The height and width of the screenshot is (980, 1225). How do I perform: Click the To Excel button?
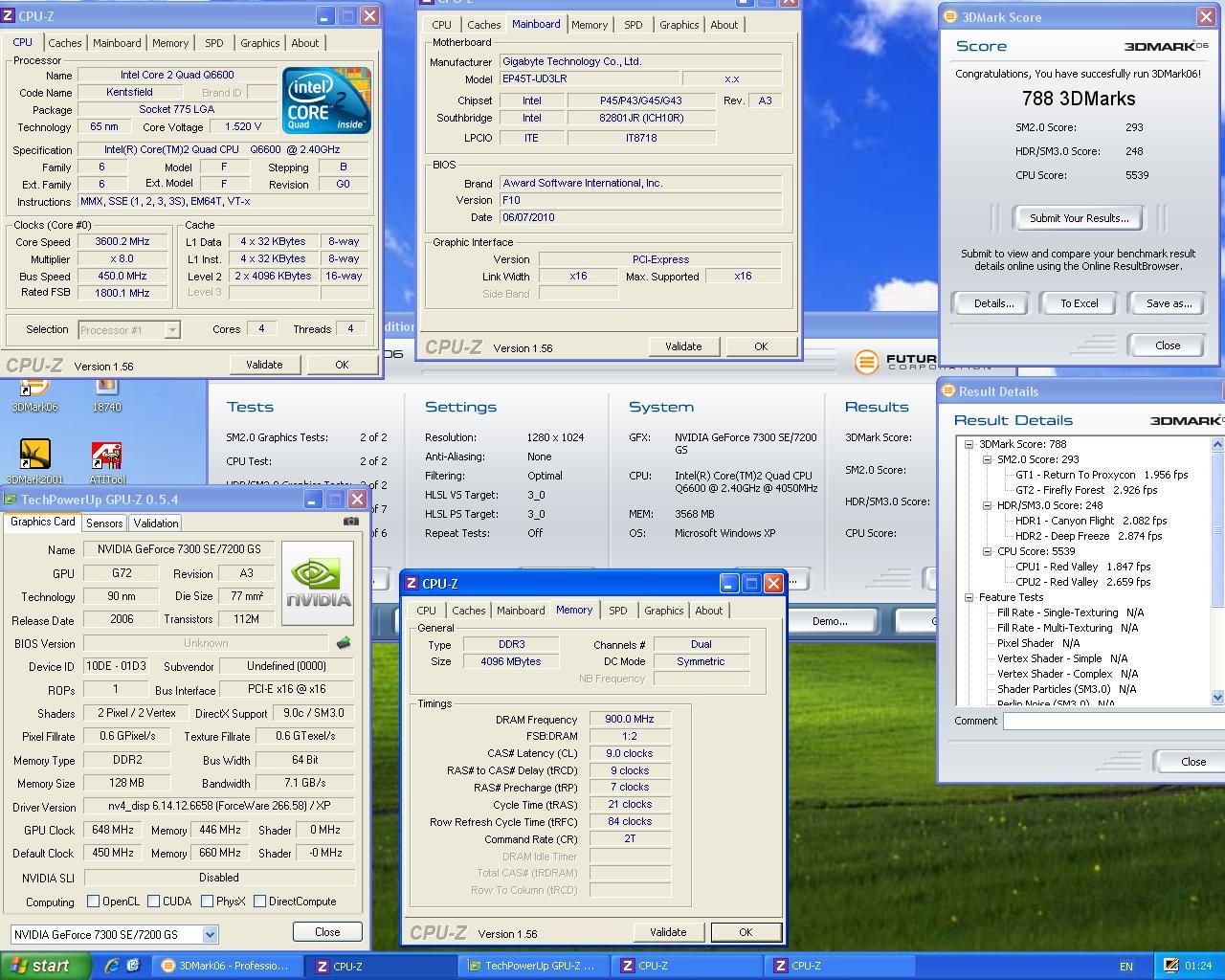point(1080,303)
